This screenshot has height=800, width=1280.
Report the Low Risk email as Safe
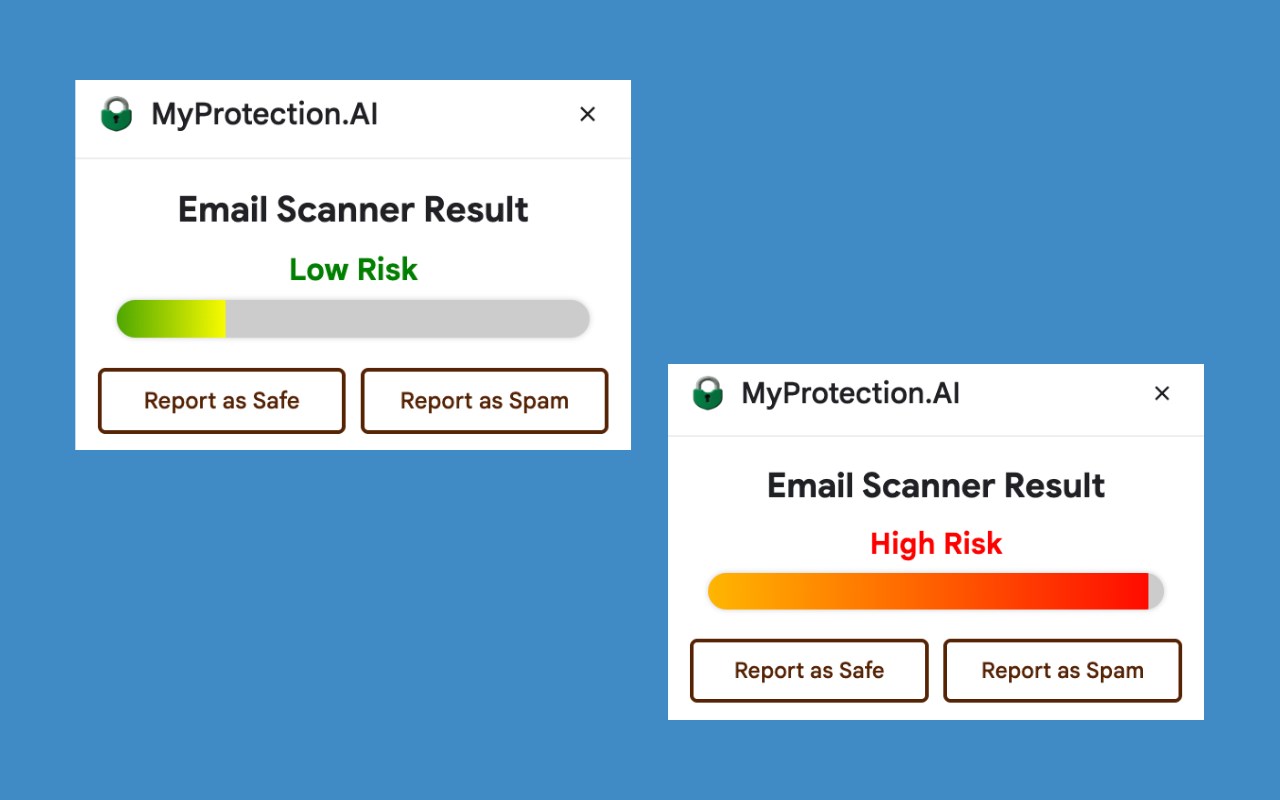221,401
